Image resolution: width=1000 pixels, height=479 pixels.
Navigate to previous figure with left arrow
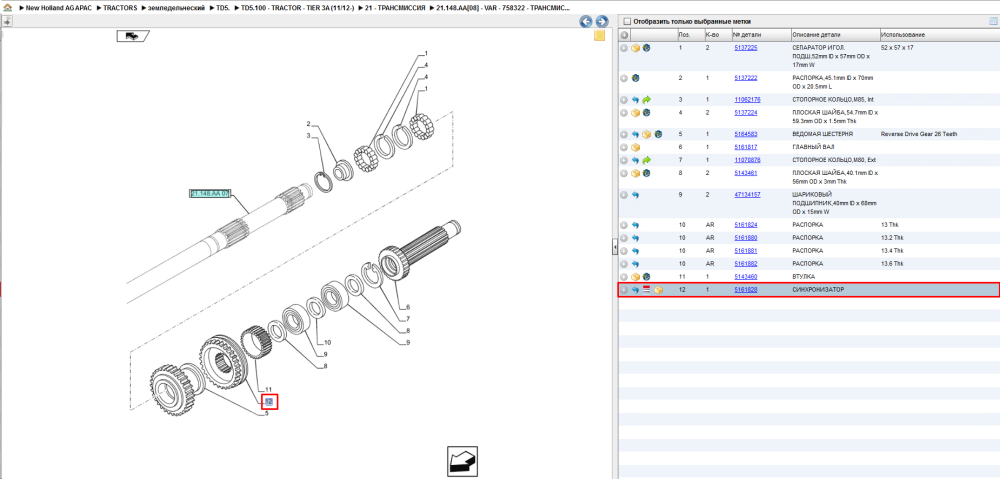tap(585, 22)
